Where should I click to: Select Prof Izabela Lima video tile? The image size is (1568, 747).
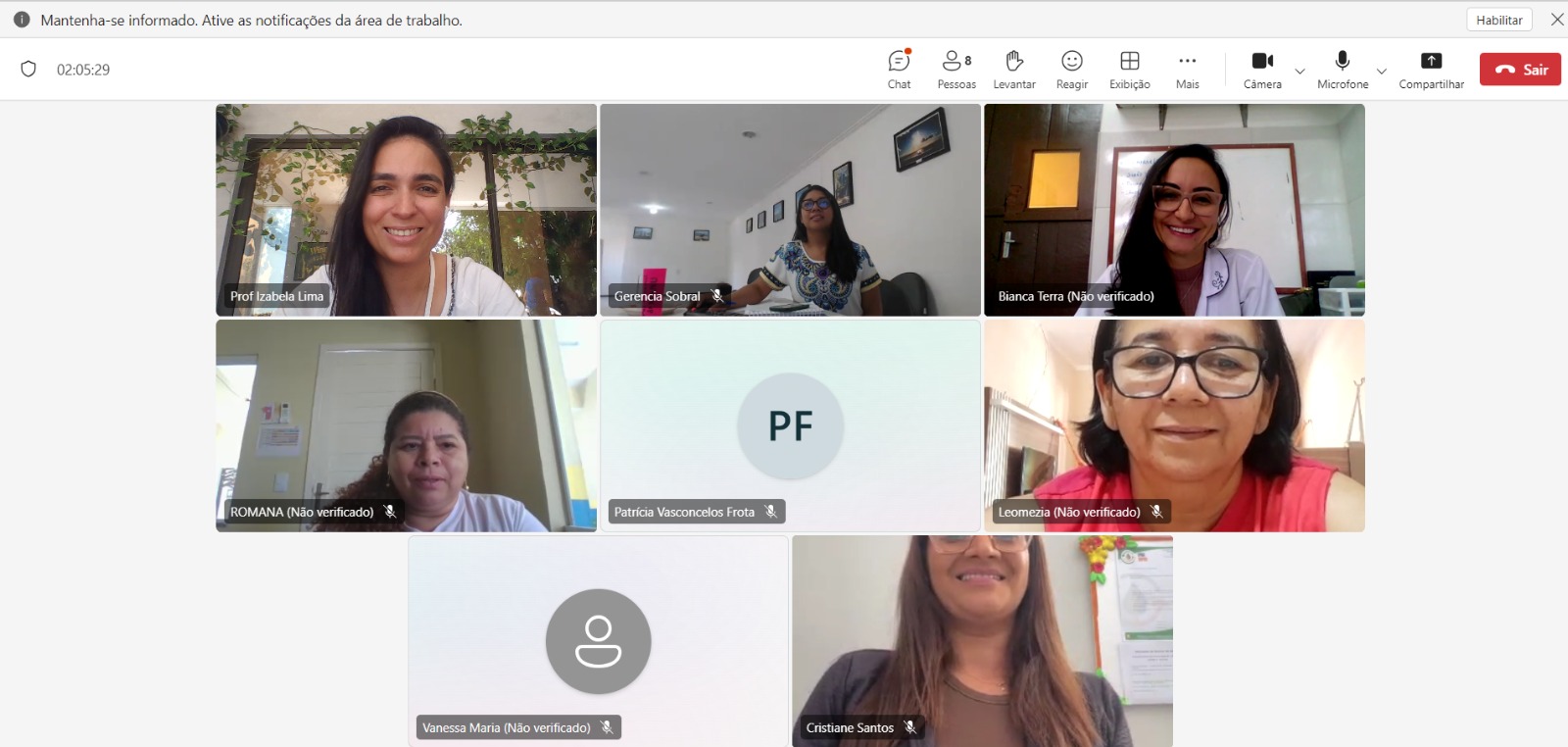[x=406, y=210]
